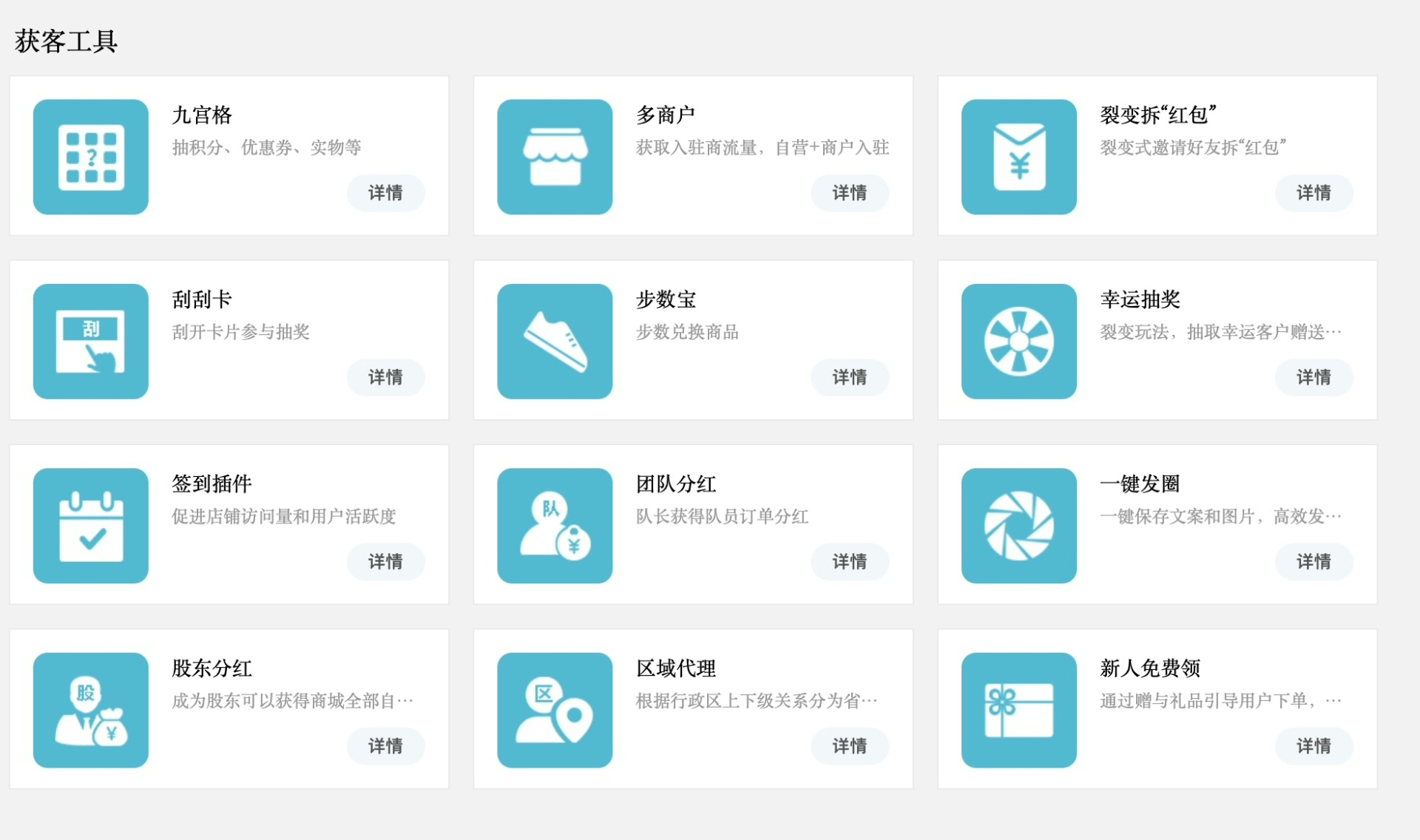Click the 新人免费领 card description text
Viewport: 1420px width, 840px height.
click(1220, 701)
